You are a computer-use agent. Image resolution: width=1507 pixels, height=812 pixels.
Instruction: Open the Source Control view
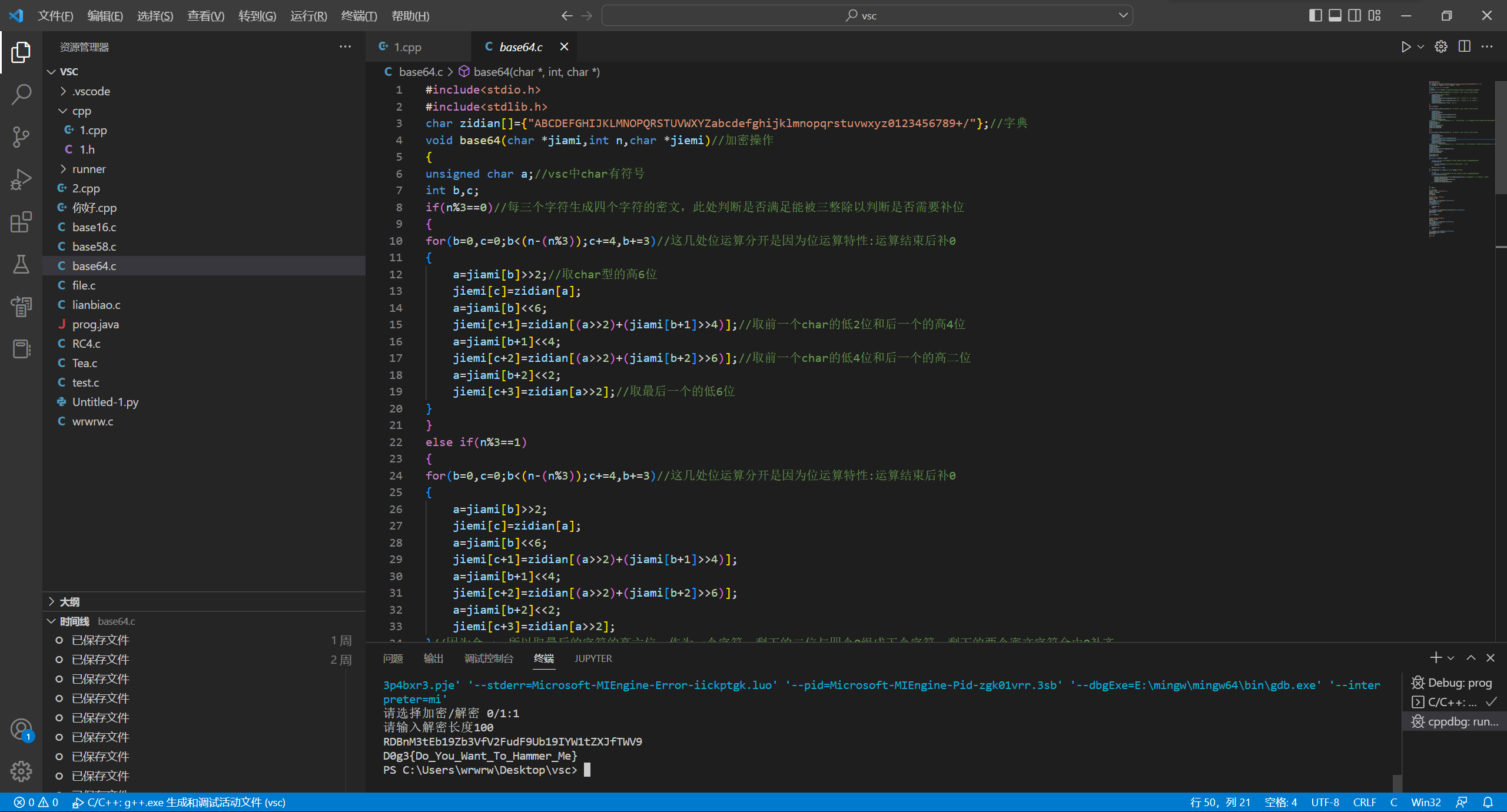click(x=21, y=137)
